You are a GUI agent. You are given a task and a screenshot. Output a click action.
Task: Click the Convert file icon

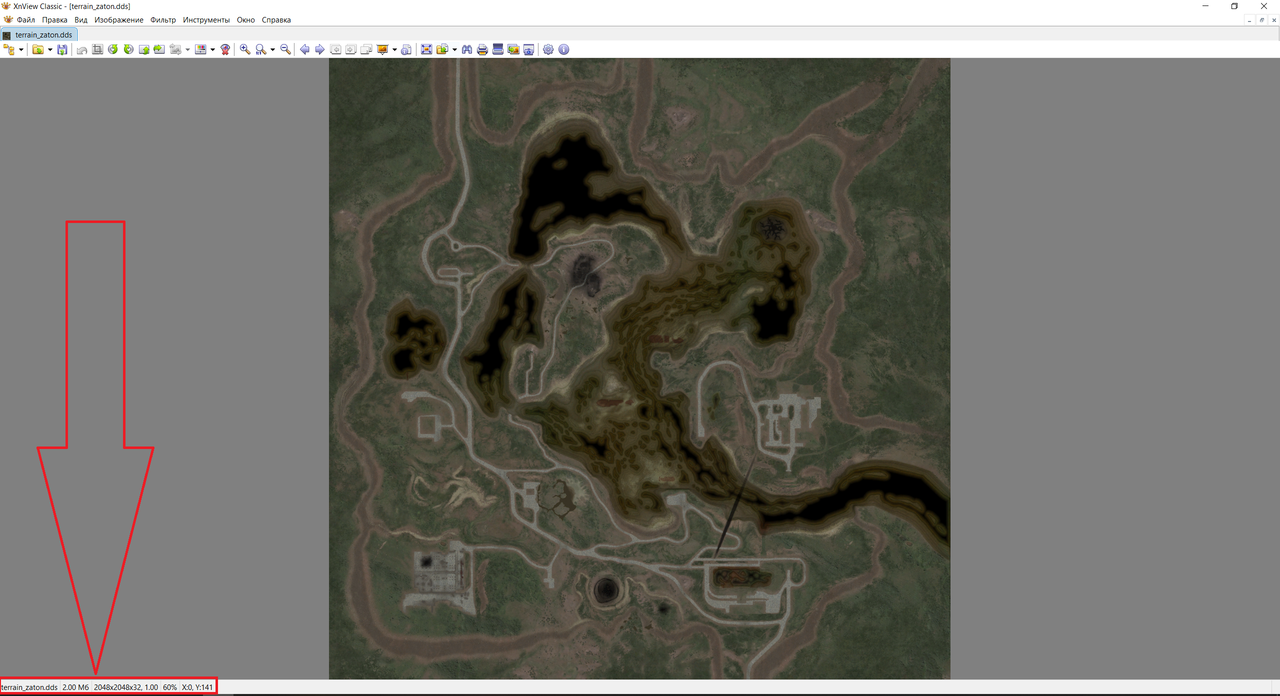pyautogui.click(x=442, y=49)
